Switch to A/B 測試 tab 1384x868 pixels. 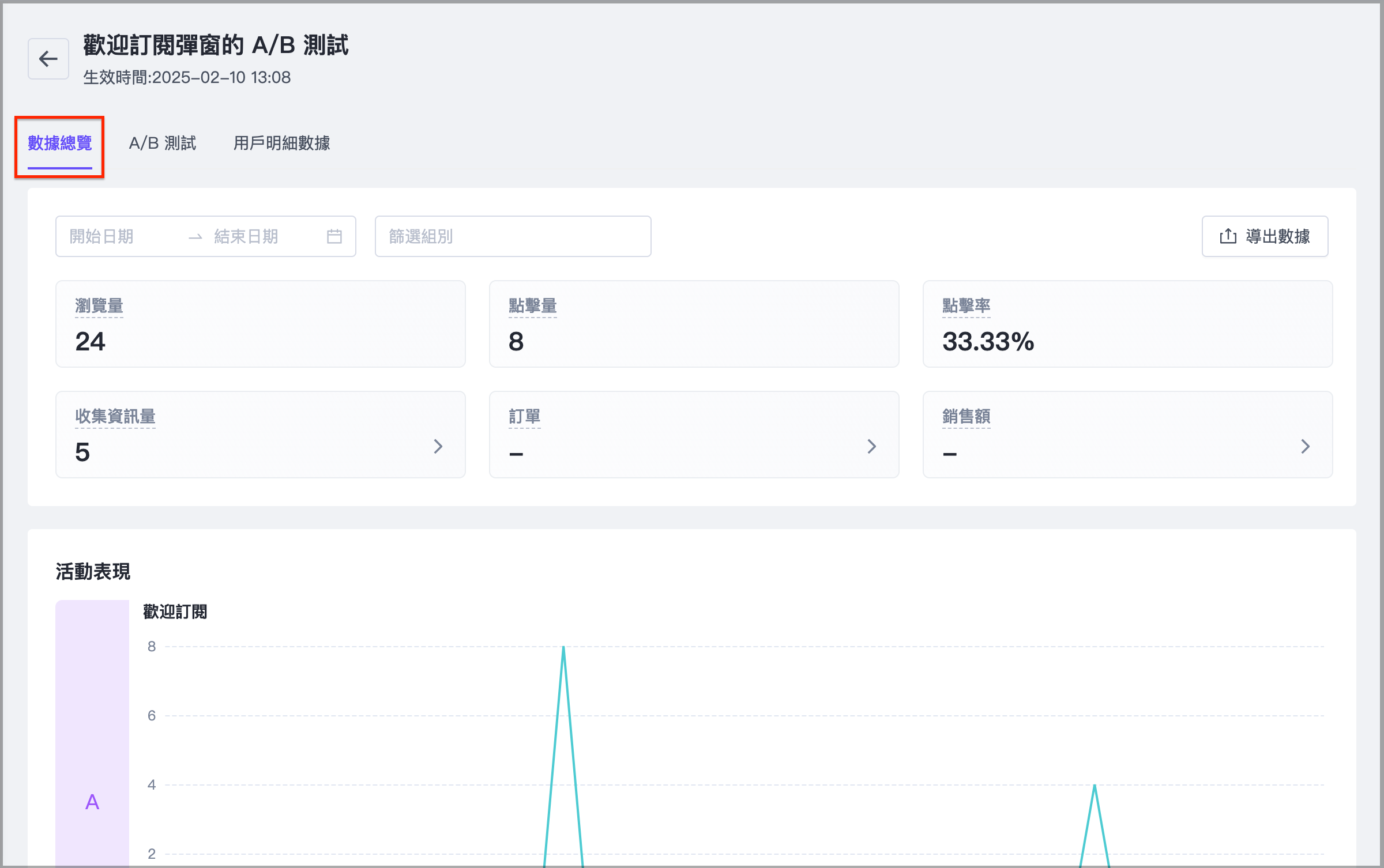coord(163,143)
